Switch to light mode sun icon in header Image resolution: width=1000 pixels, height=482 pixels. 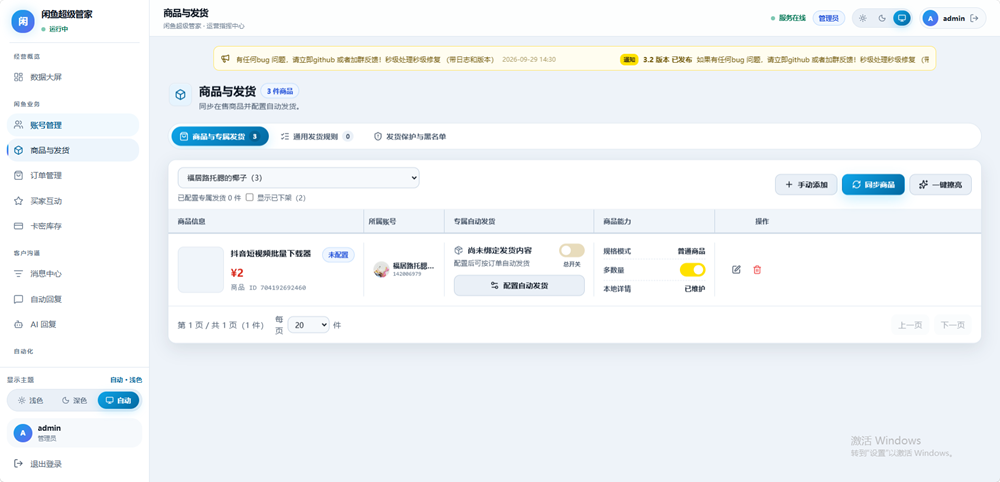pyautogui.click(x=863, y=18)
